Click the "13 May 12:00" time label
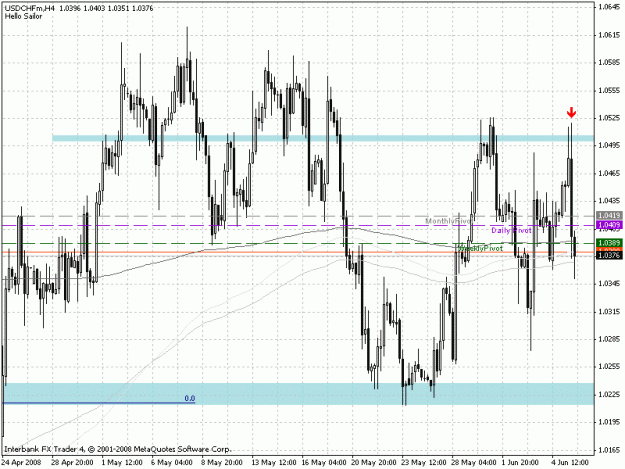 [274, 462]
